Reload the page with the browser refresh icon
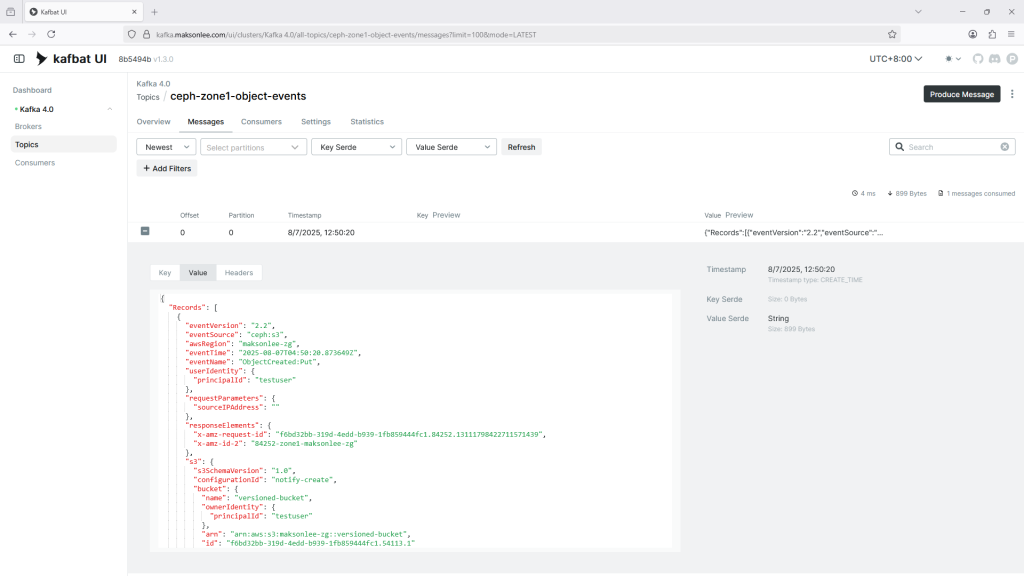 tap(51, 35)
